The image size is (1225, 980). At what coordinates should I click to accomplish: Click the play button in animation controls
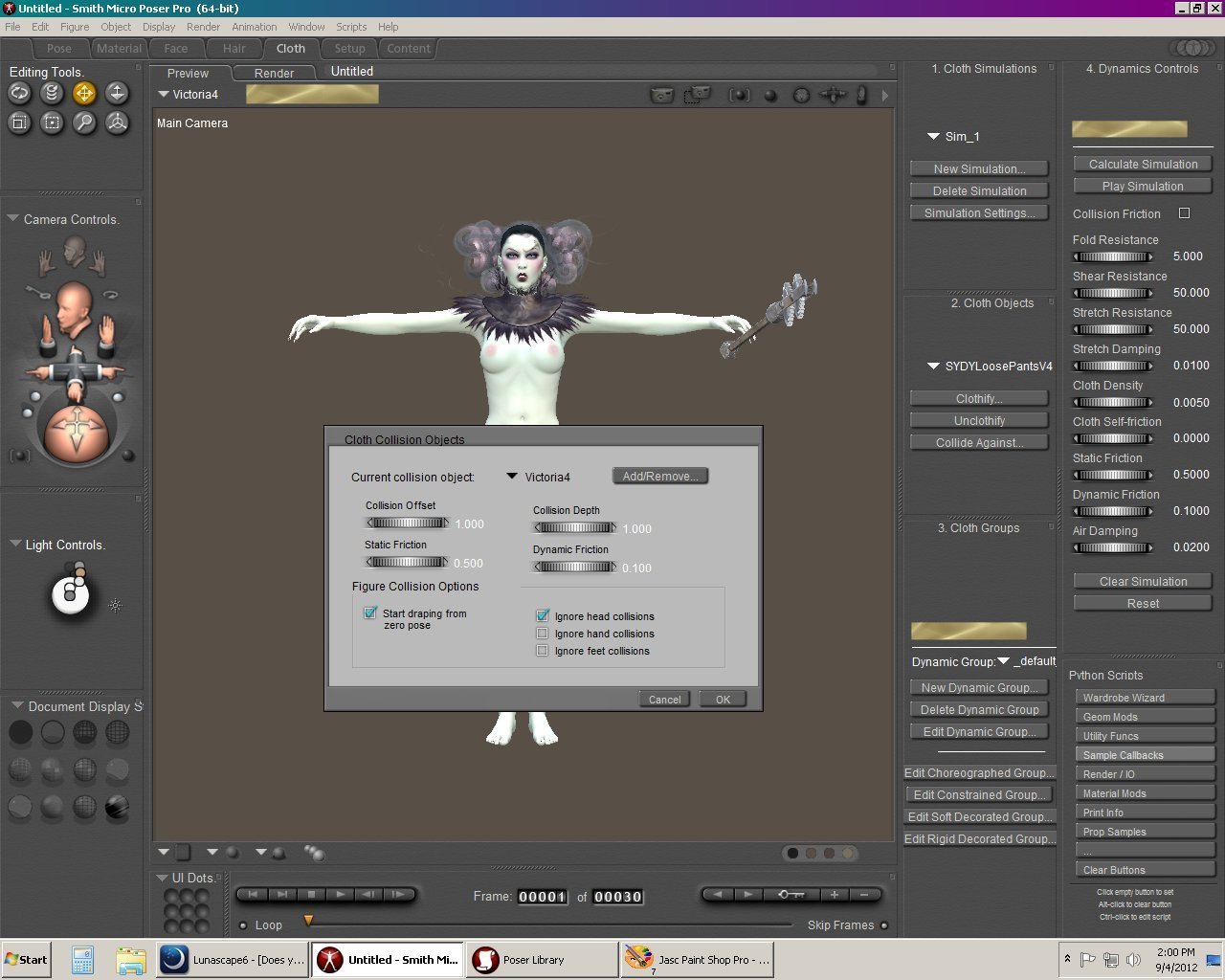[340, 895]
